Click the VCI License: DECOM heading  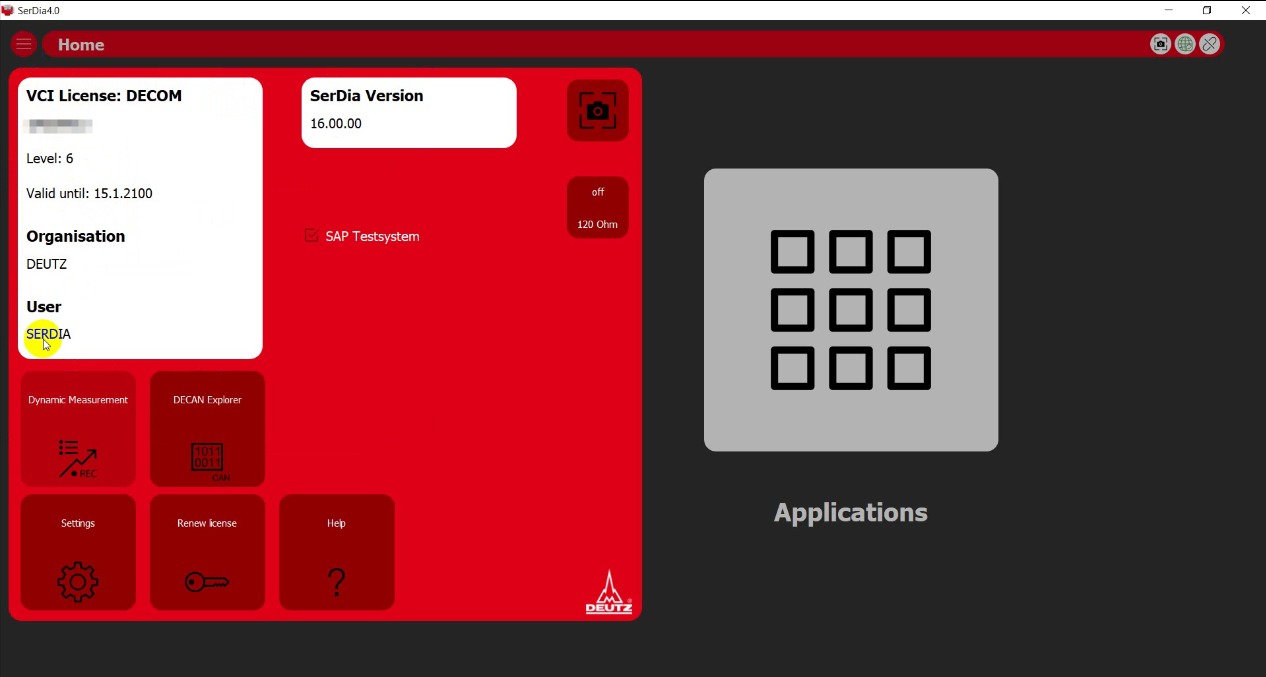tap(104, 96)
